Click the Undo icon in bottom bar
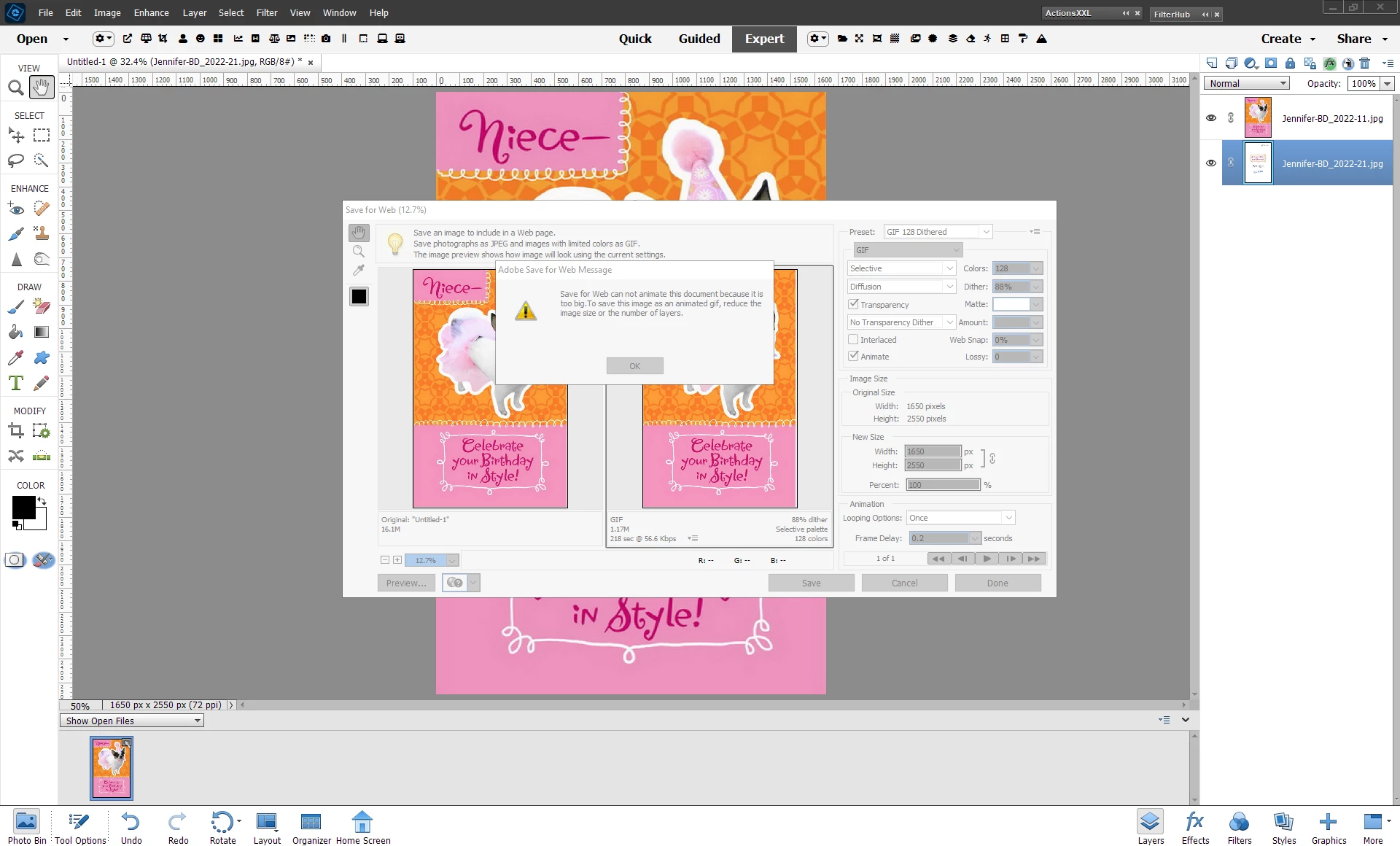Image resolution: width=1400 pixels, height=846 pixels. point(131,828)
